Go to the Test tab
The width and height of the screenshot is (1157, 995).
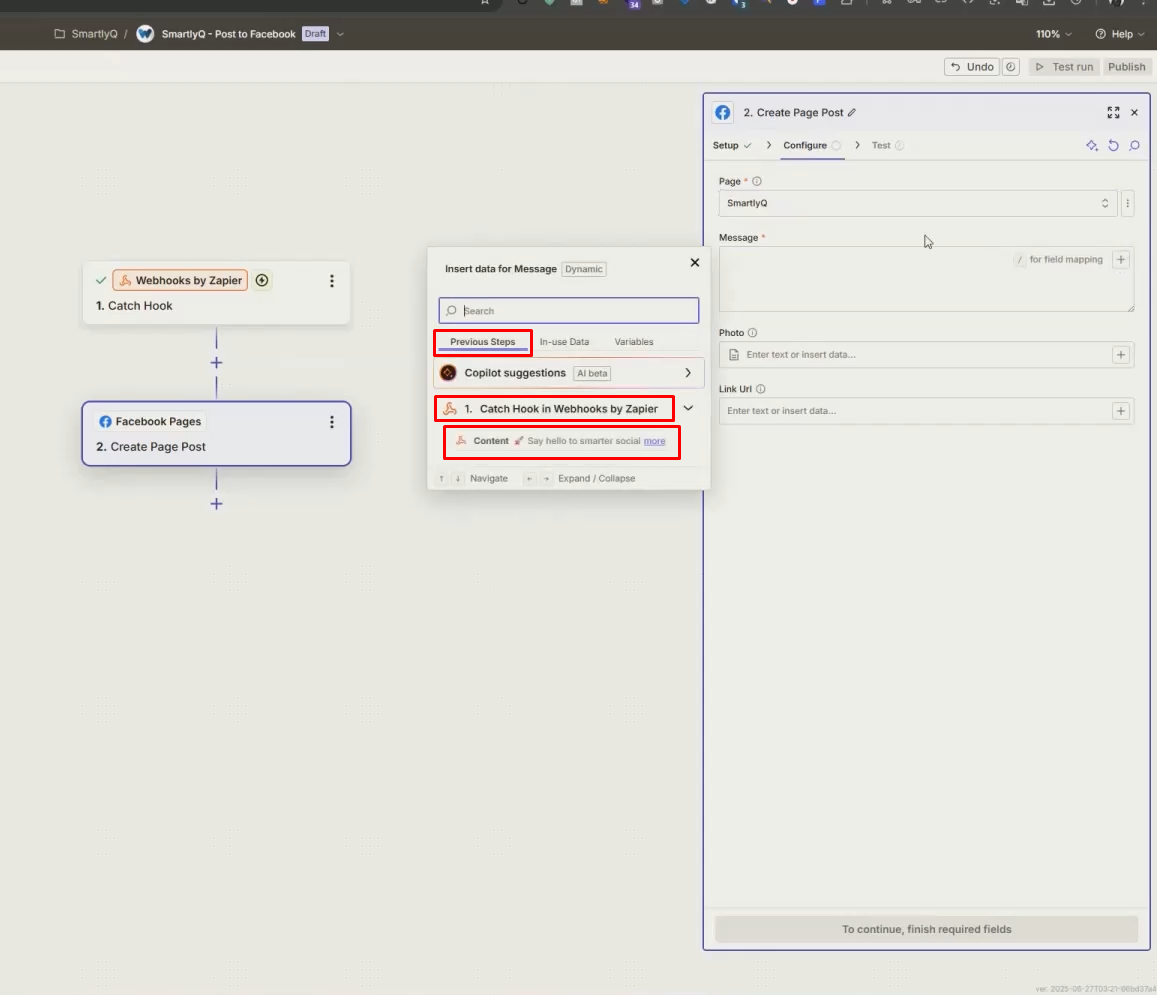click(888, 145)
